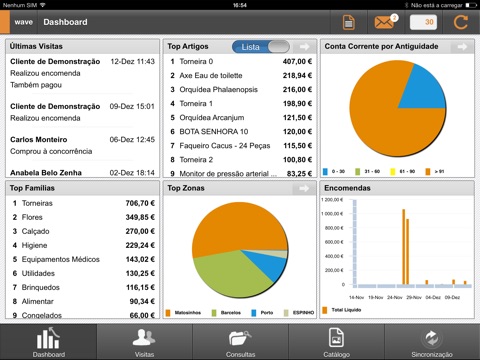The image size is (480, 360).
Task: Tap the wave logo button
Action: point(23,22)
